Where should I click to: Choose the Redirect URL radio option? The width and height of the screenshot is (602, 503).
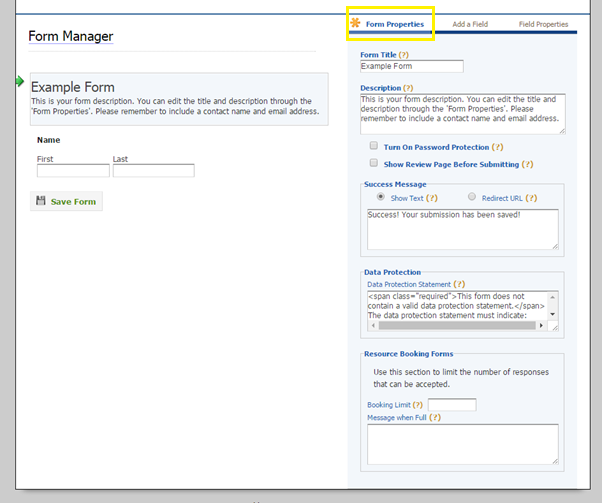tap(472, 197)
